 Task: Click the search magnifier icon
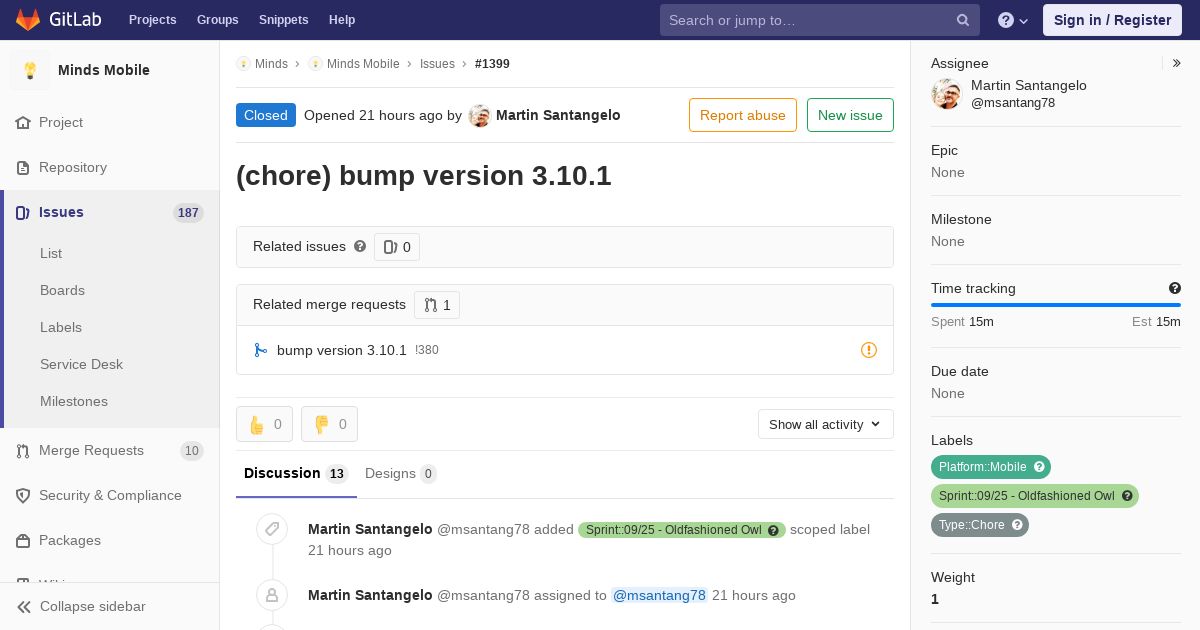coord(963,20)
